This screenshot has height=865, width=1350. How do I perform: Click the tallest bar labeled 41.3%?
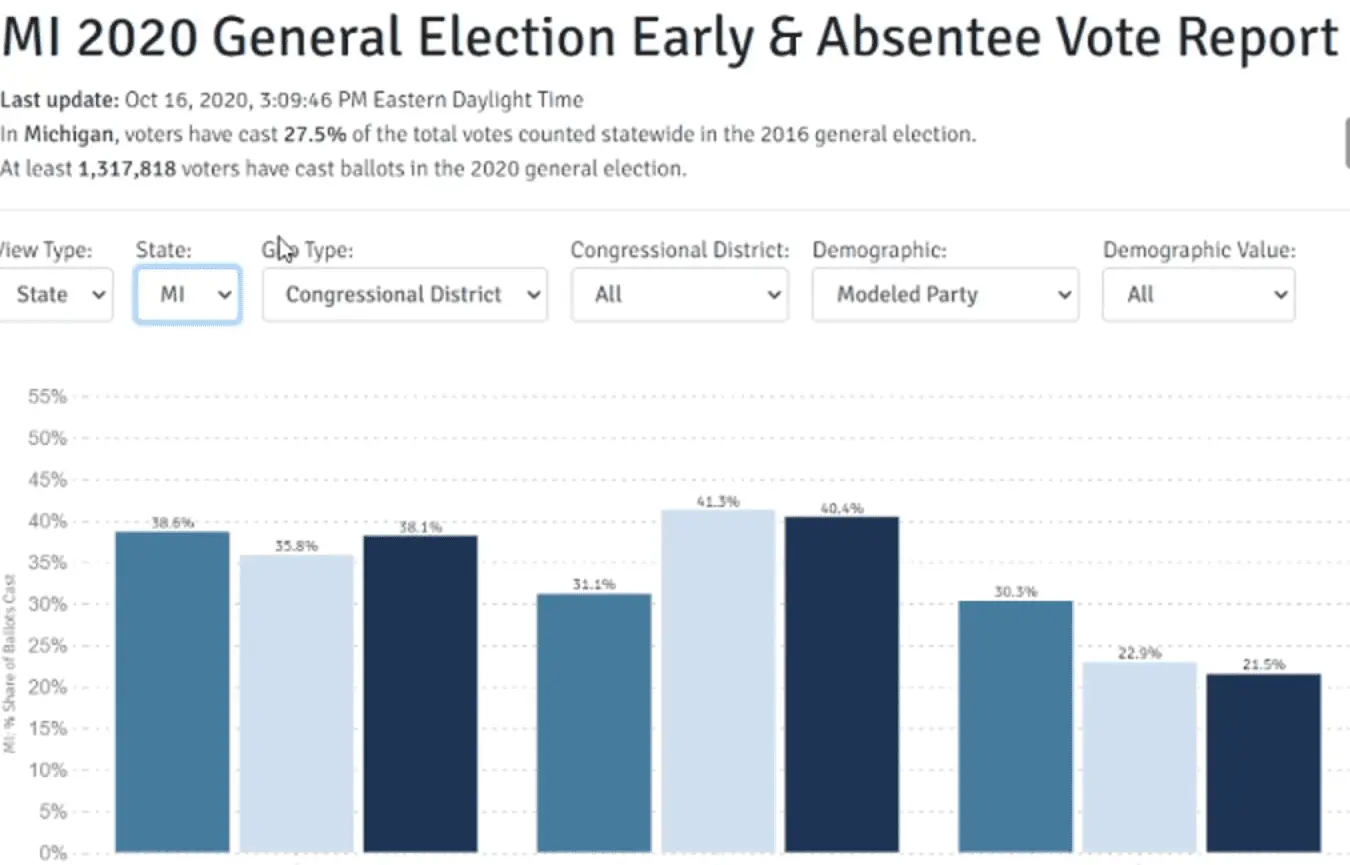click(x=718, y=680)
